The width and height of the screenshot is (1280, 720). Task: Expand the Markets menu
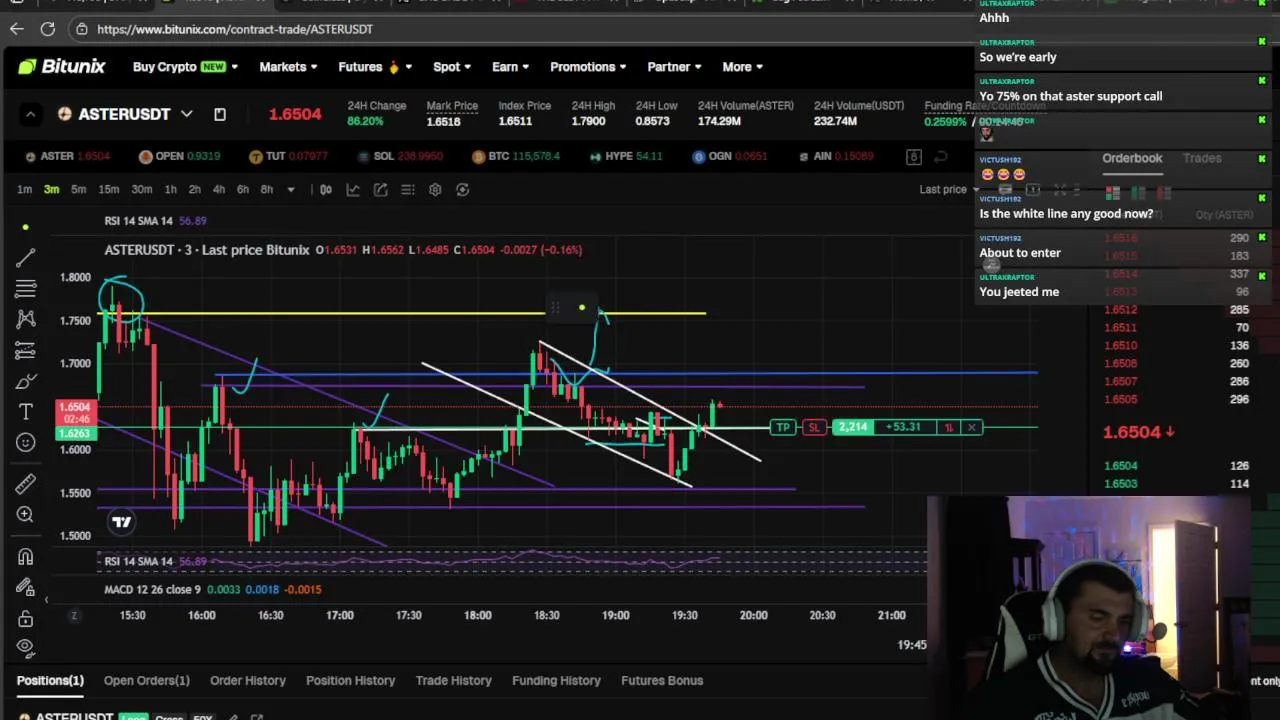pos(288,67)
